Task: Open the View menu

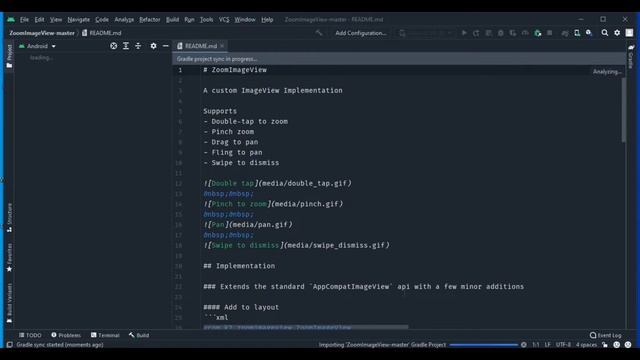Action: (x=56, y=20)
